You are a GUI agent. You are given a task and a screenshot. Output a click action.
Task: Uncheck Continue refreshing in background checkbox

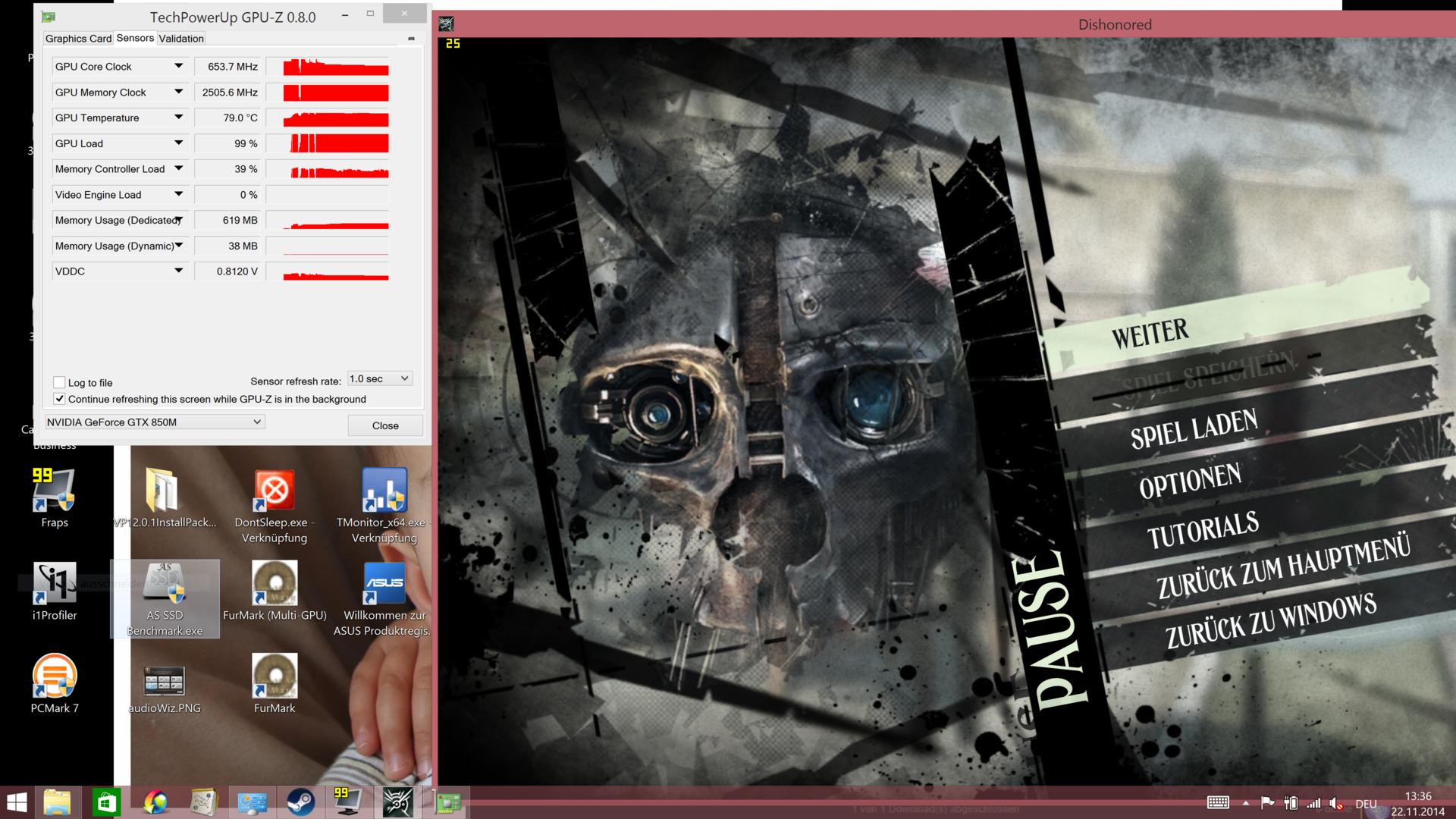pos(59,399)
